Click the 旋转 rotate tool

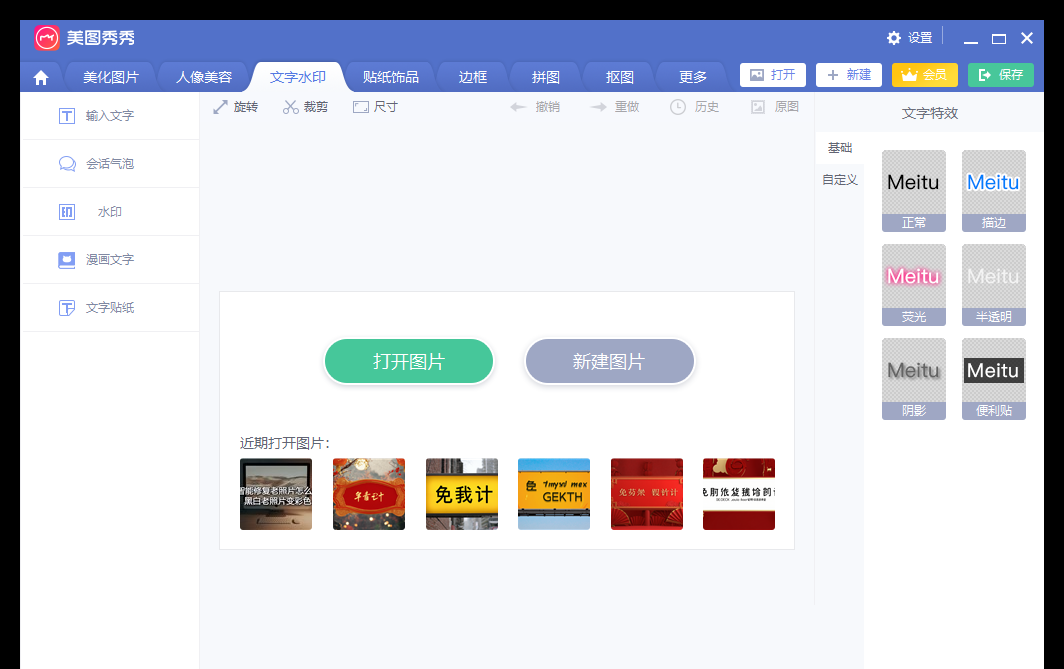235,107
